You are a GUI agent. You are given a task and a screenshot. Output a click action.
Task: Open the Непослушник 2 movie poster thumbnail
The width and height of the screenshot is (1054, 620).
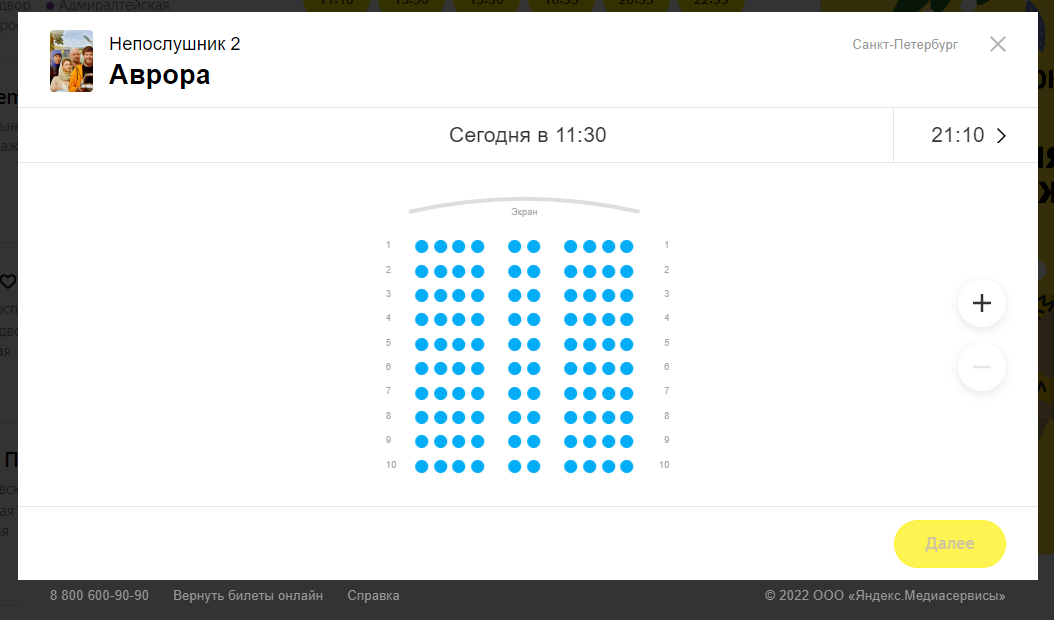pyautogui.click(x=71, y=61)
